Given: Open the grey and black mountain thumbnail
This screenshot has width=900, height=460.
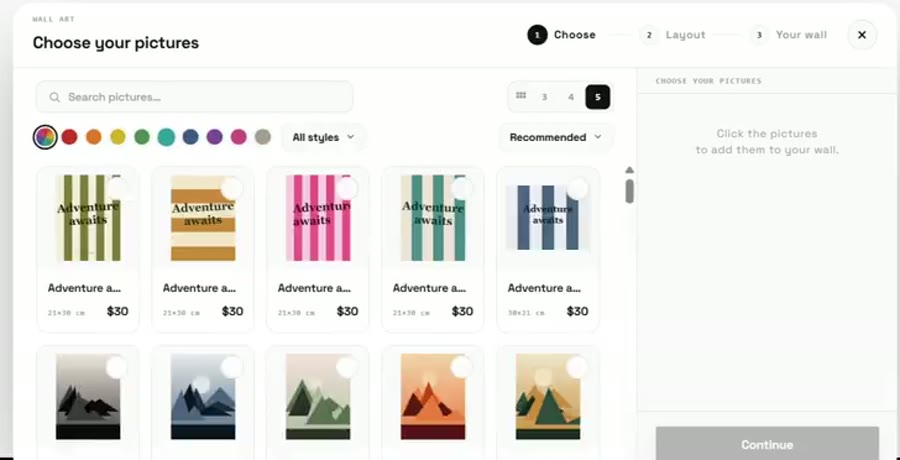Looking at the screenshot, I should tap(88, 396).
